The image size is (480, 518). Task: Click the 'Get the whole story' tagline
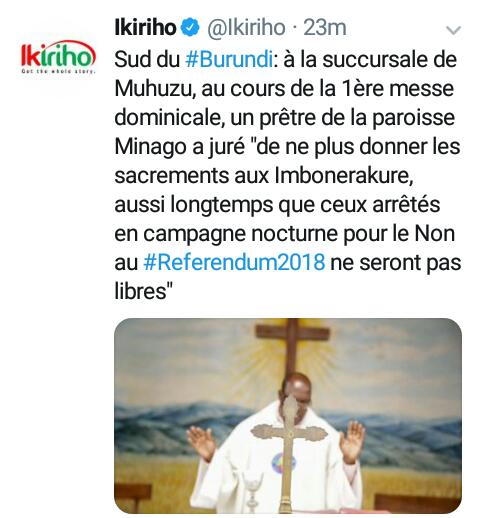click(58, 71)
